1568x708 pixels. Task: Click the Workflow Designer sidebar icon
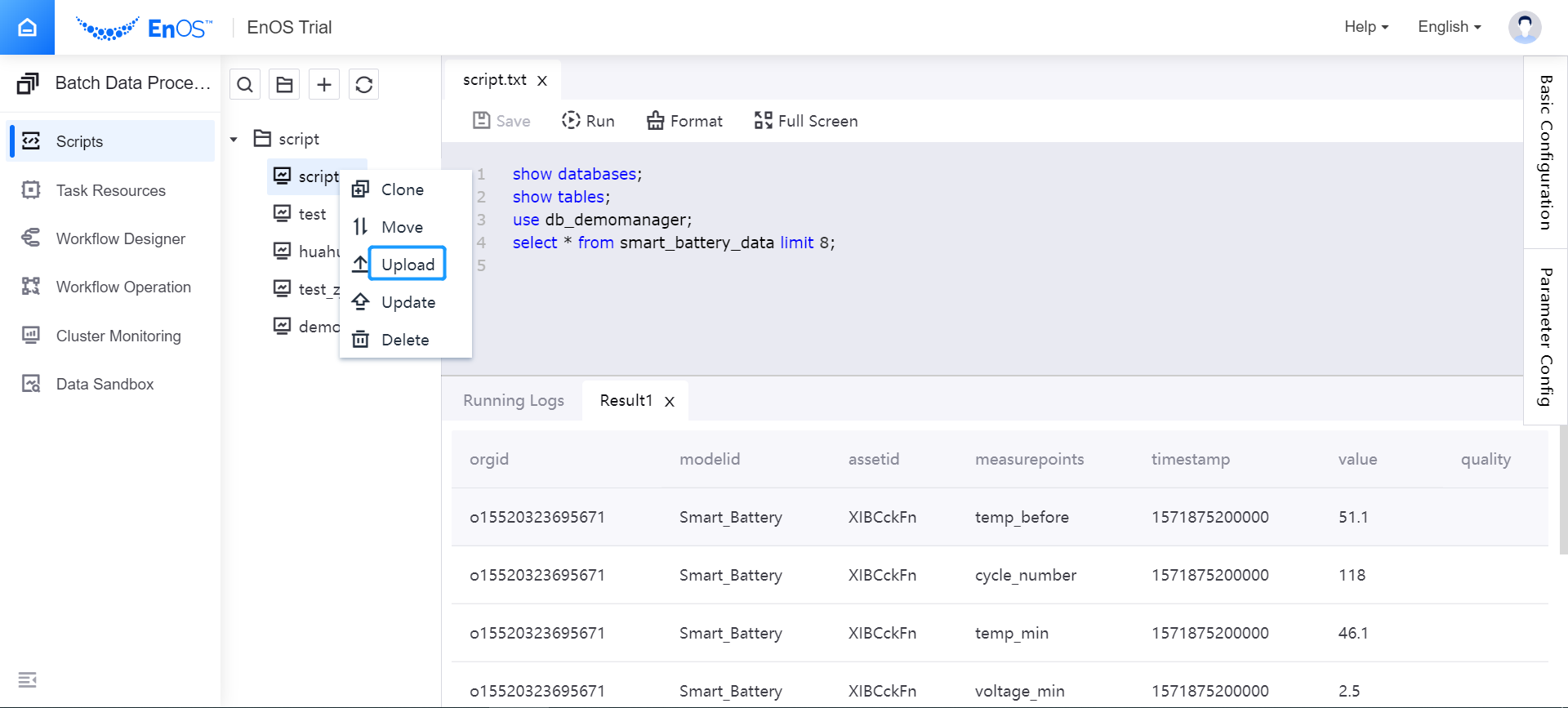coord(31,238)
